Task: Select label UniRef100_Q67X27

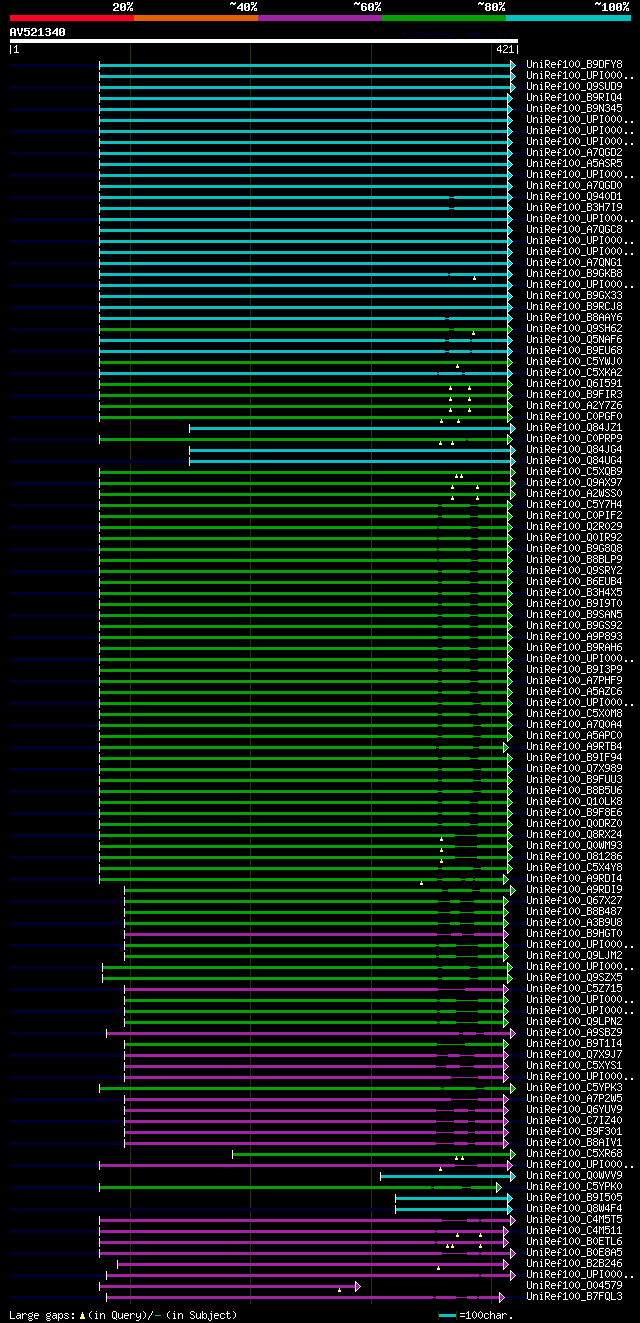Action: (574, 901)
